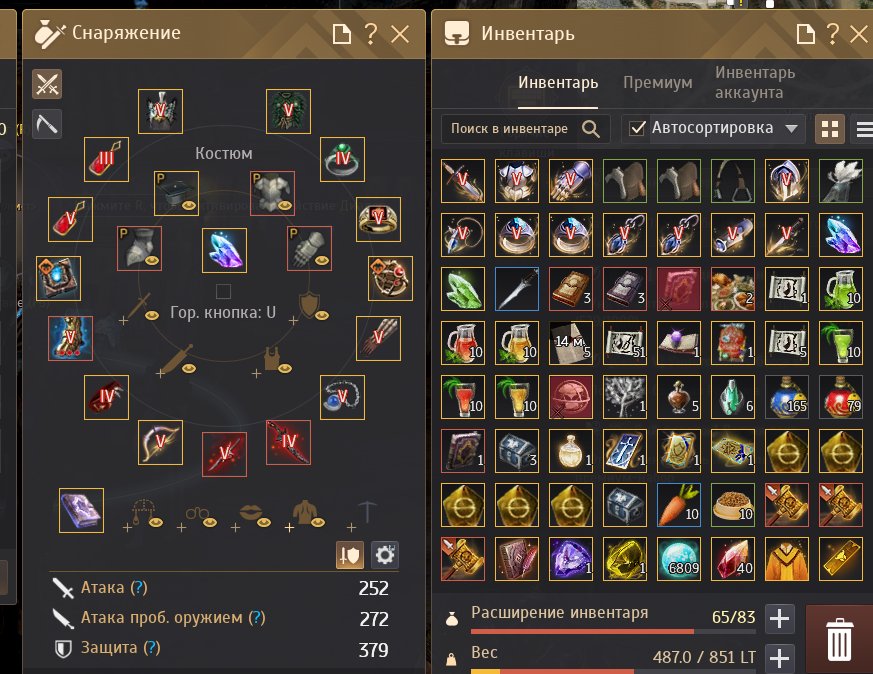Image resolution: width=873 pixels, height=674 pixels.
Task: Toggle the Автосортировка checkbox
Action: pos(637,129)
